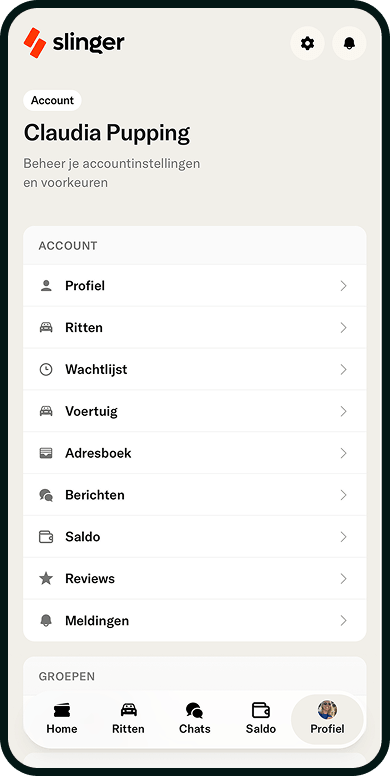Switch to the Home tab
Screen dimensions: 390x776
pyautogui.click(x=62, y=719)
